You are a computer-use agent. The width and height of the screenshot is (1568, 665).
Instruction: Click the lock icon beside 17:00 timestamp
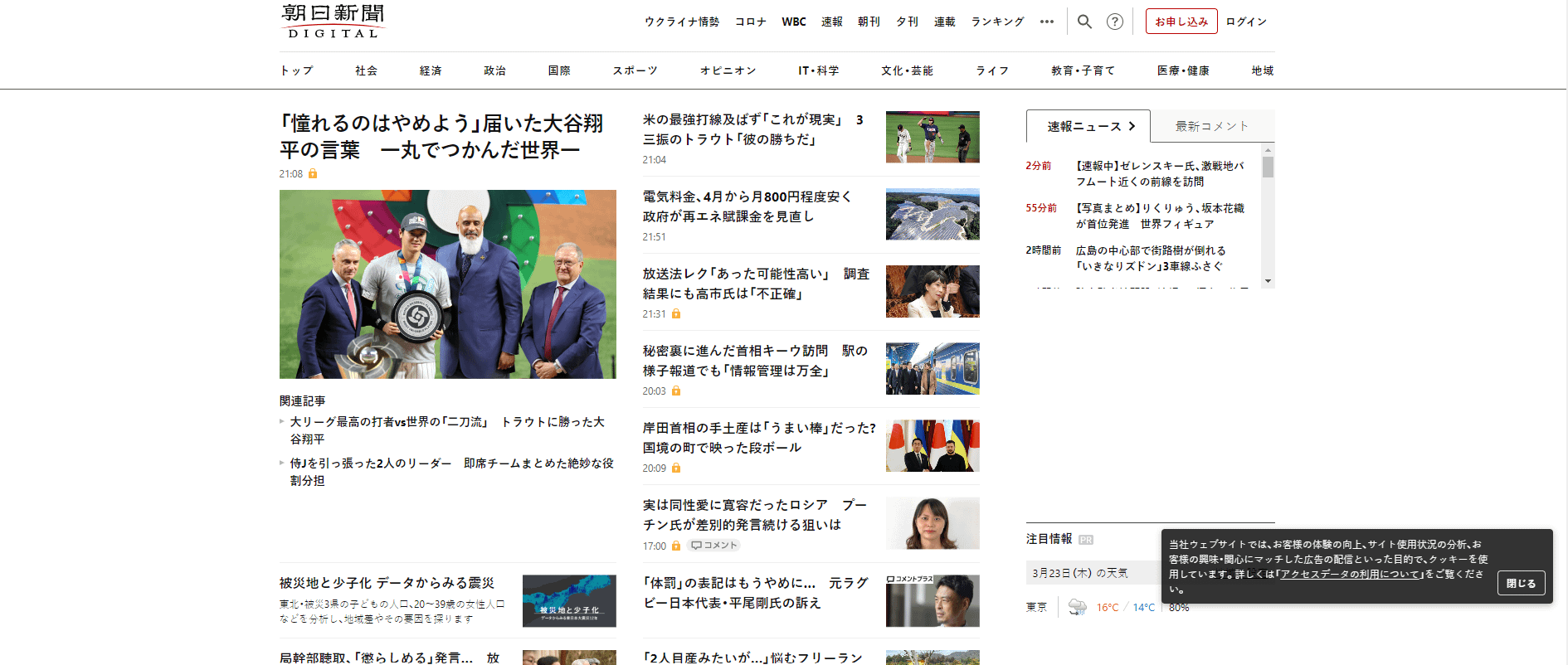click(x=676, y=545)
